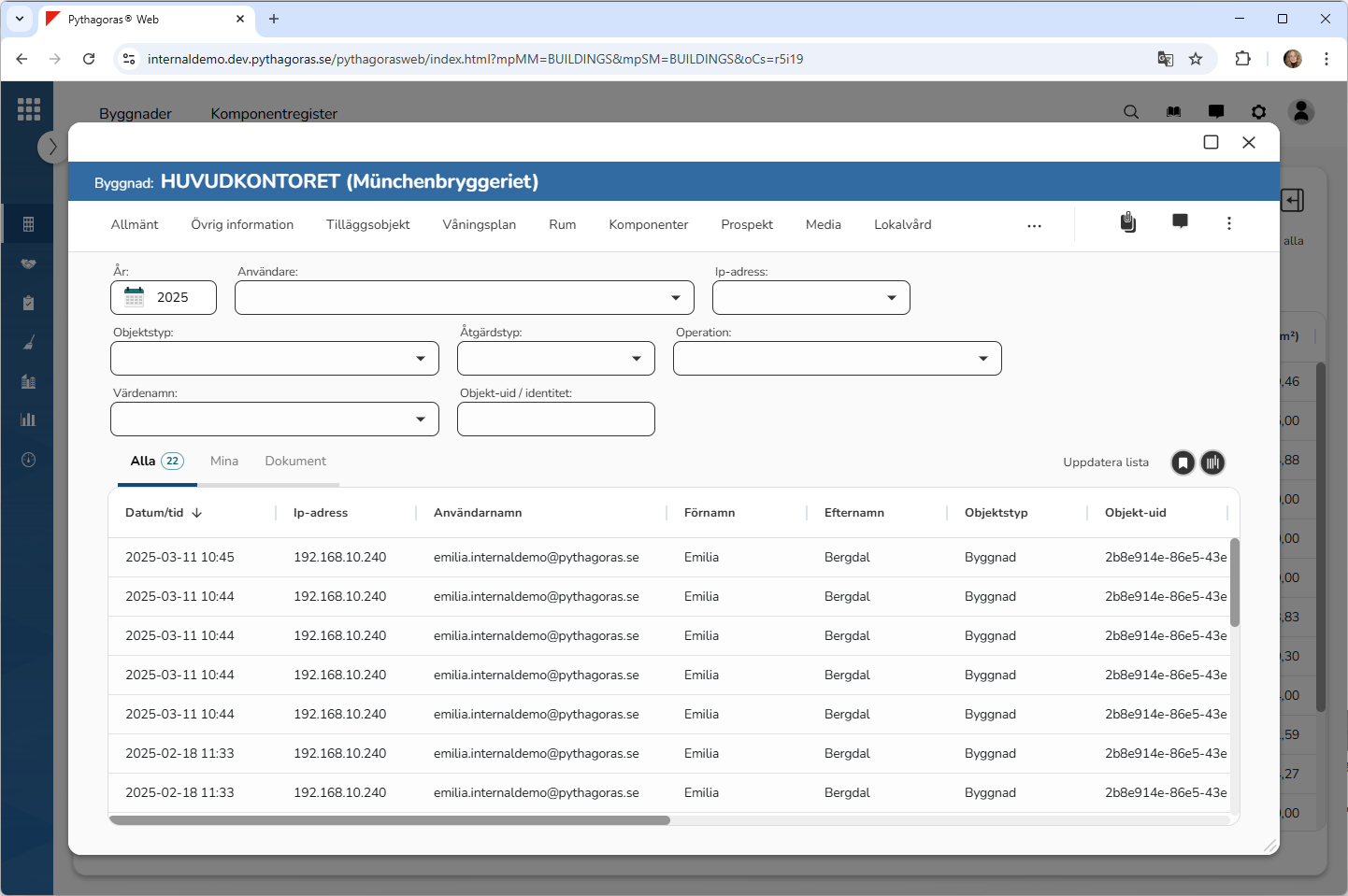Viewport: 1348px width, 896px height.
Task: Switch to the Våningsplan tab
Action: (x=479, y=225)
